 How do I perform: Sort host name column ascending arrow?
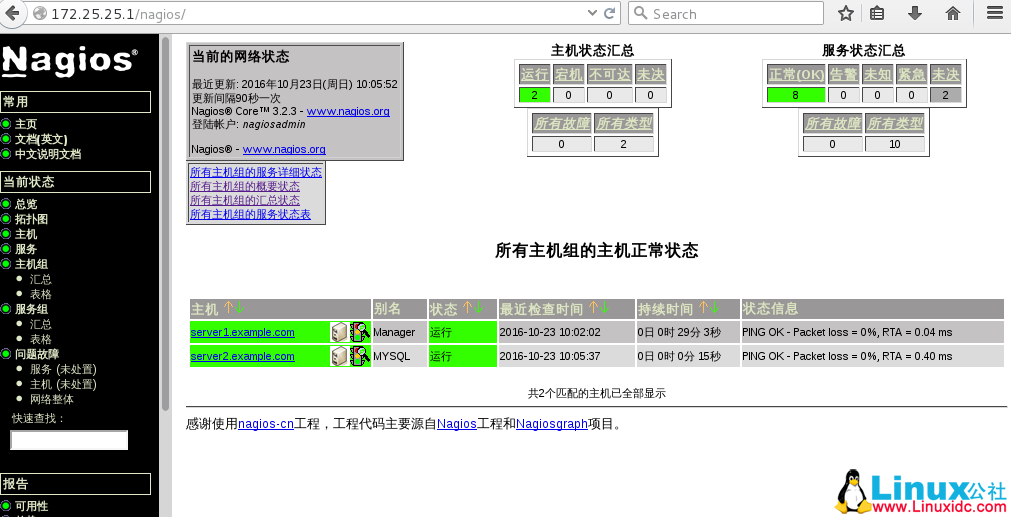(x=228, y=309)
